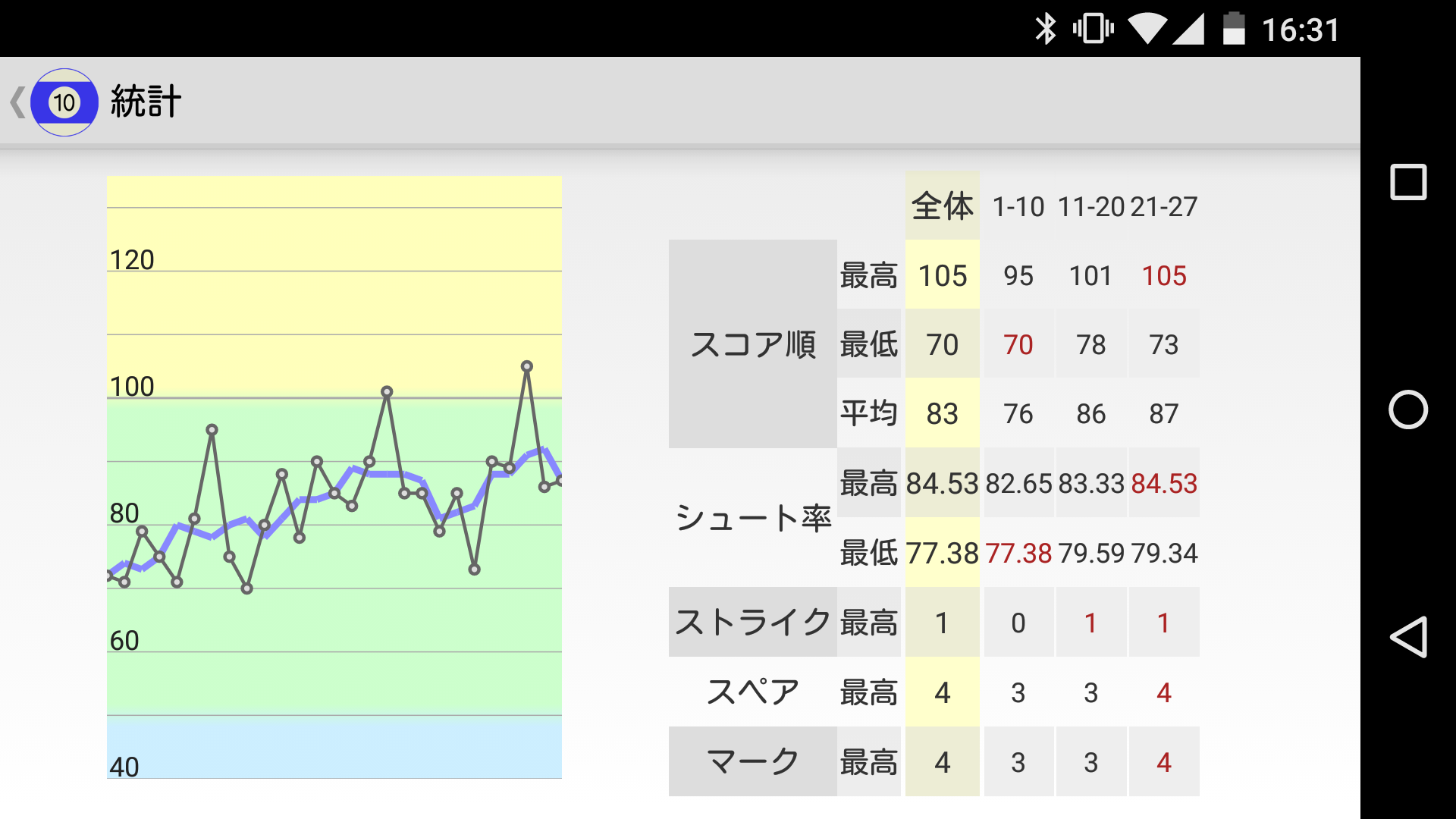Tap the battery status icon

(1234, 29)
